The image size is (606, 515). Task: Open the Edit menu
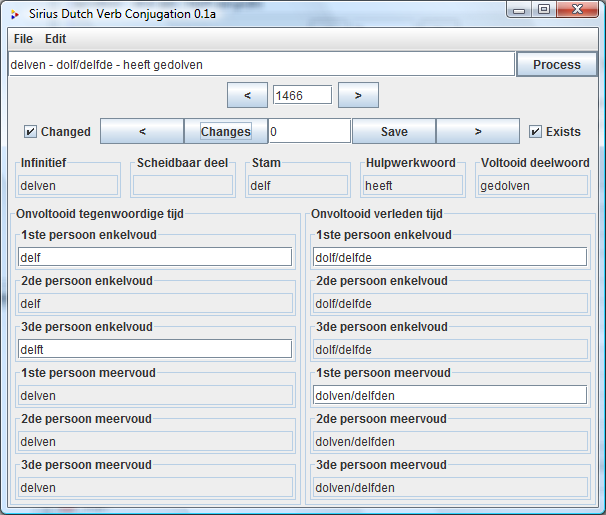(56, 39)
